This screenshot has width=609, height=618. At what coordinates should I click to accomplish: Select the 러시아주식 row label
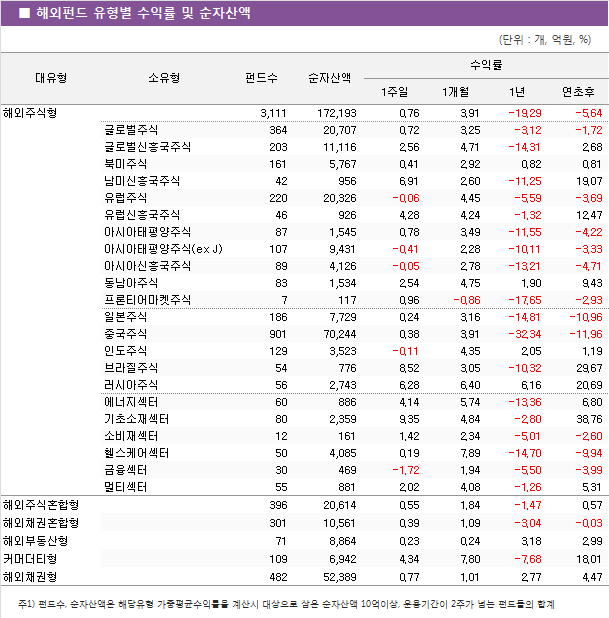(131, 385)
